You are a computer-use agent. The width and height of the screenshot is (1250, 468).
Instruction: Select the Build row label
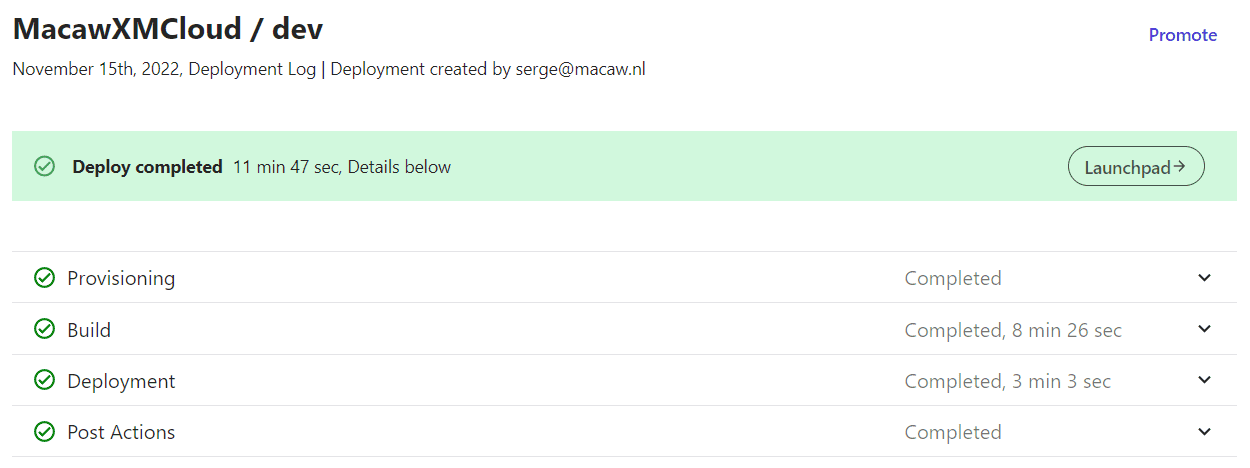point(89,329)
